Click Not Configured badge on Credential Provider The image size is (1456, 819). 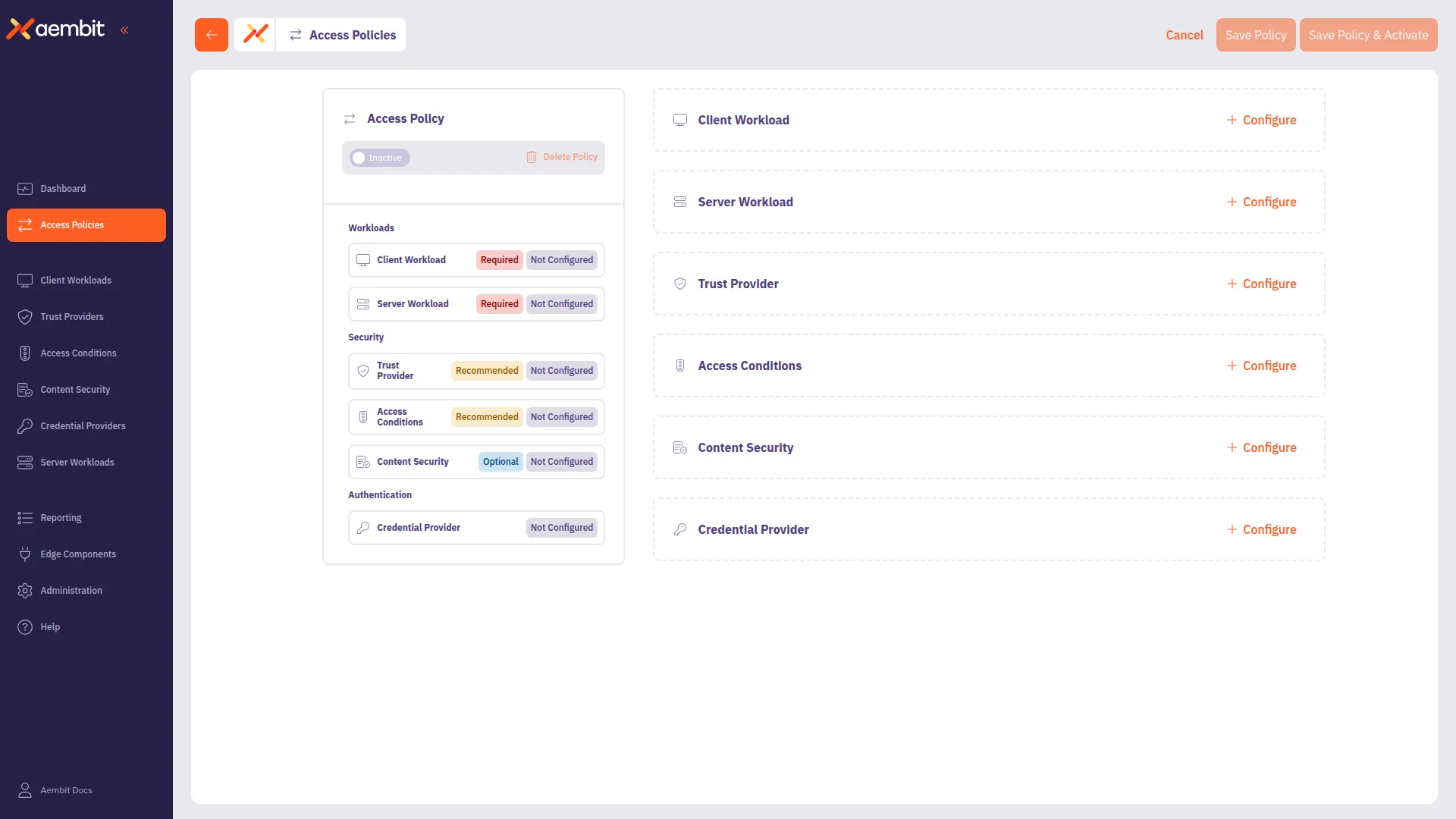click(562, 528)
